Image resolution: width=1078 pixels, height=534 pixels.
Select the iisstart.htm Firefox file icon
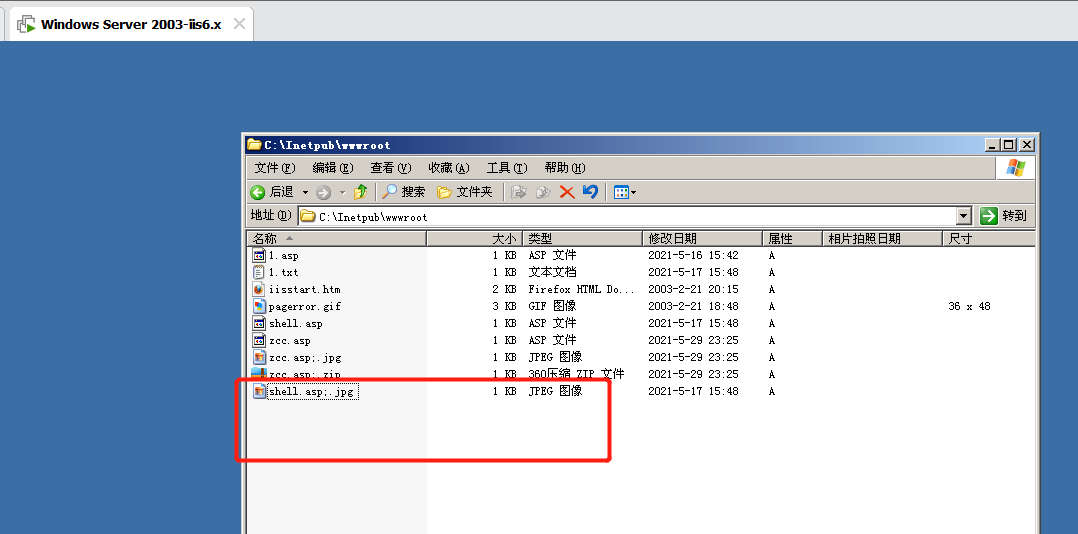(x=259, y=289)
